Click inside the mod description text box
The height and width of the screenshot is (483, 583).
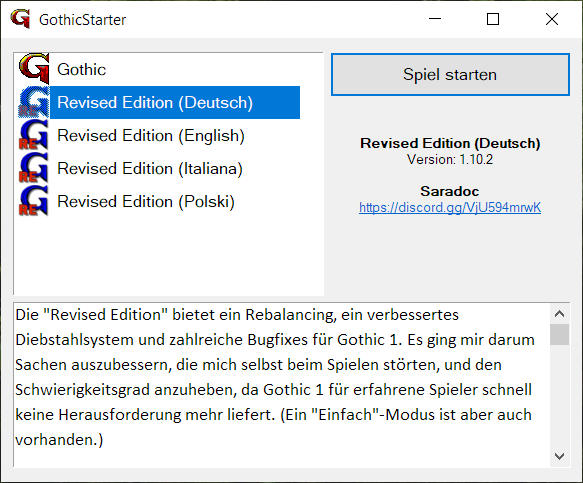pos(281,385)
